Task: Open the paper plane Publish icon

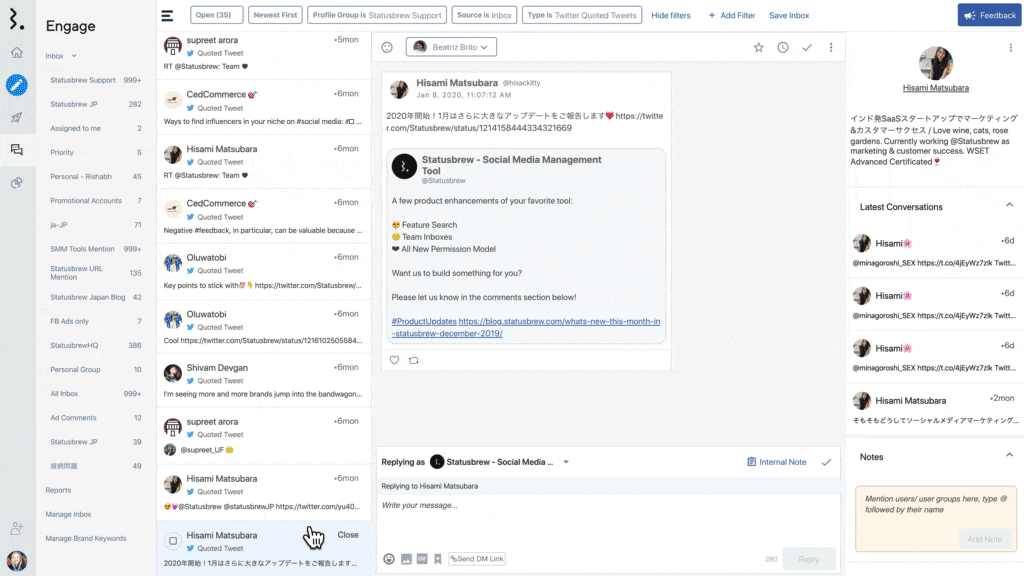Action: click(x=16, y=118)
